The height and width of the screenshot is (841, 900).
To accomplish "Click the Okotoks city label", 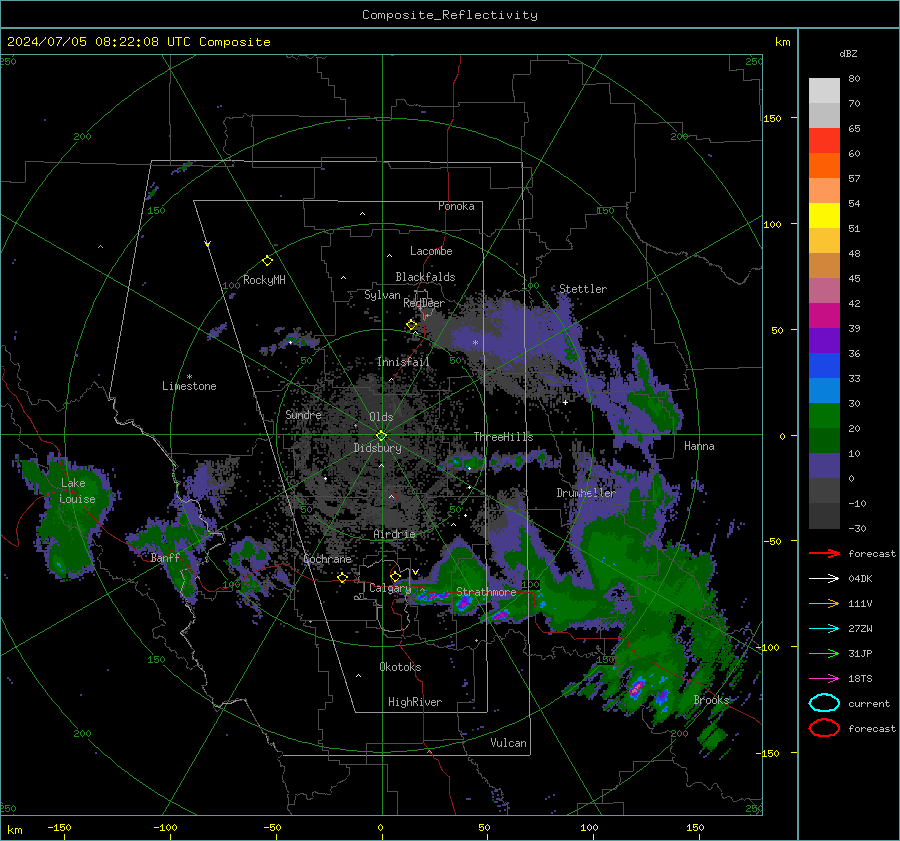I will (400, 667).
